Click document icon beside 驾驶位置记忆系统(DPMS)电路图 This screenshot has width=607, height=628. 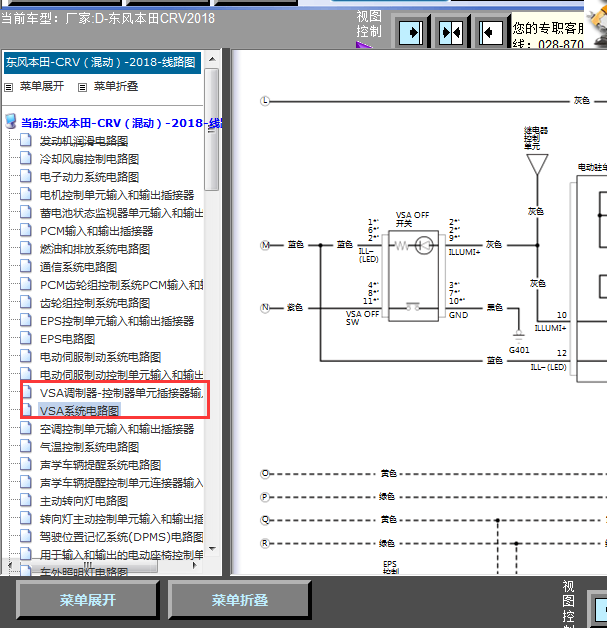(x=26, y=536)
